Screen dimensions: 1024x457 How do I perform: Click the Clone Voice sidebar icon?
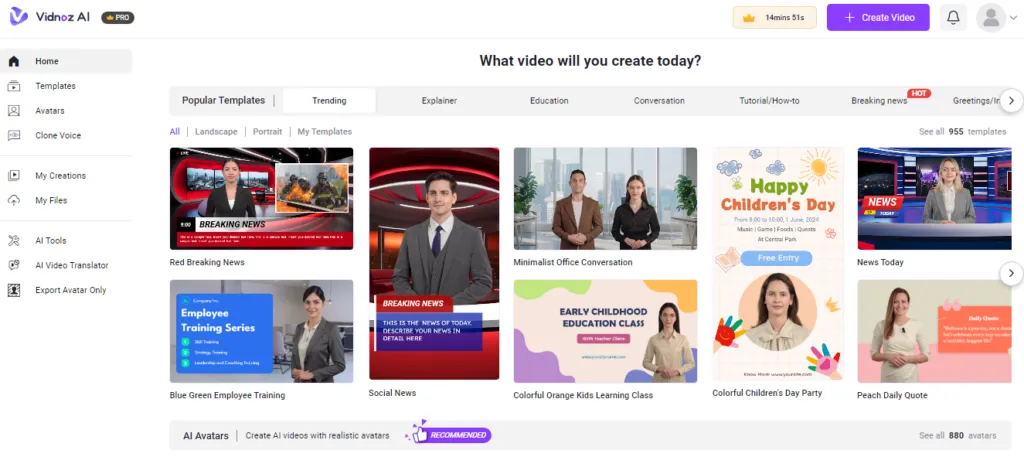(14, 136)
